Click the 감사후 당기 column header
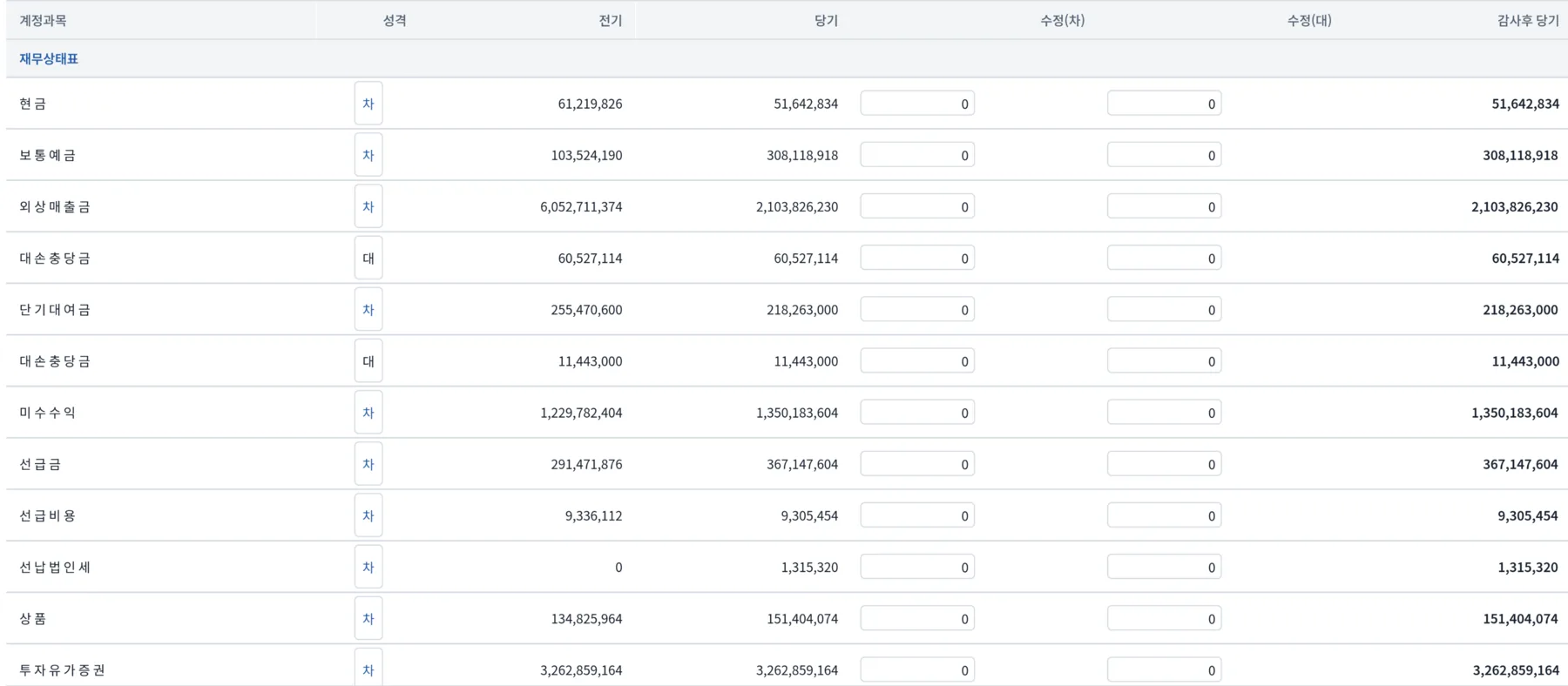The image size is (1568, 686). pos(1528,20)
